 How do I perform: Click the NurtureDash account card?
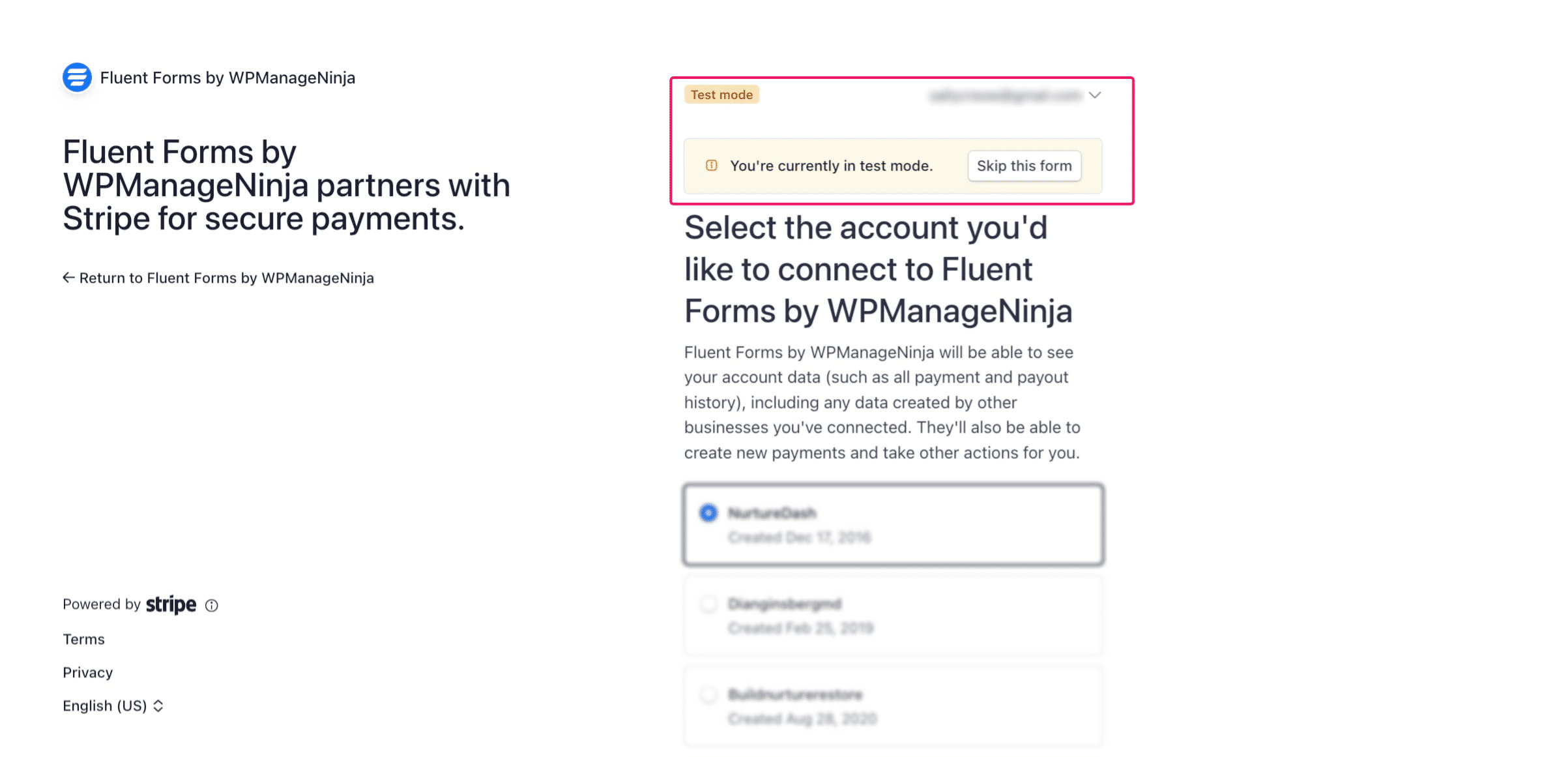(893, 524)
